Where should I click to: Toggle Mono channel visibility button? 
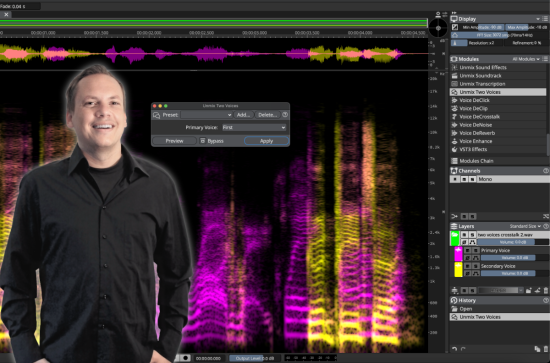[455, 179]
